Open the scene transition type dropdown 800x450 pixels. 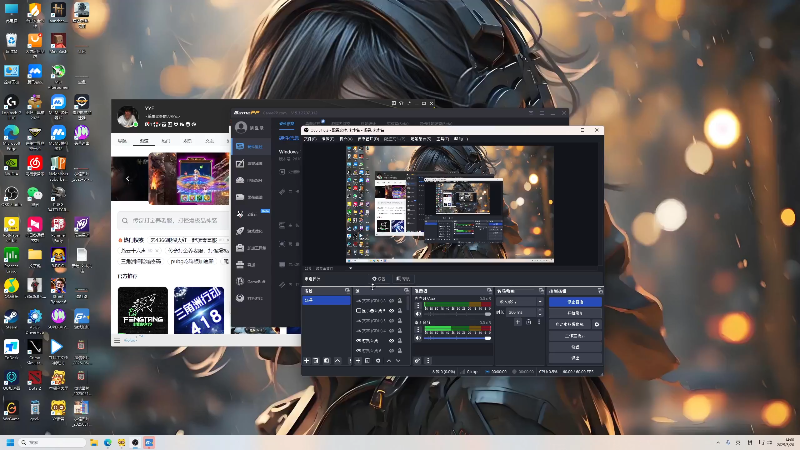(x=519, y=302)
